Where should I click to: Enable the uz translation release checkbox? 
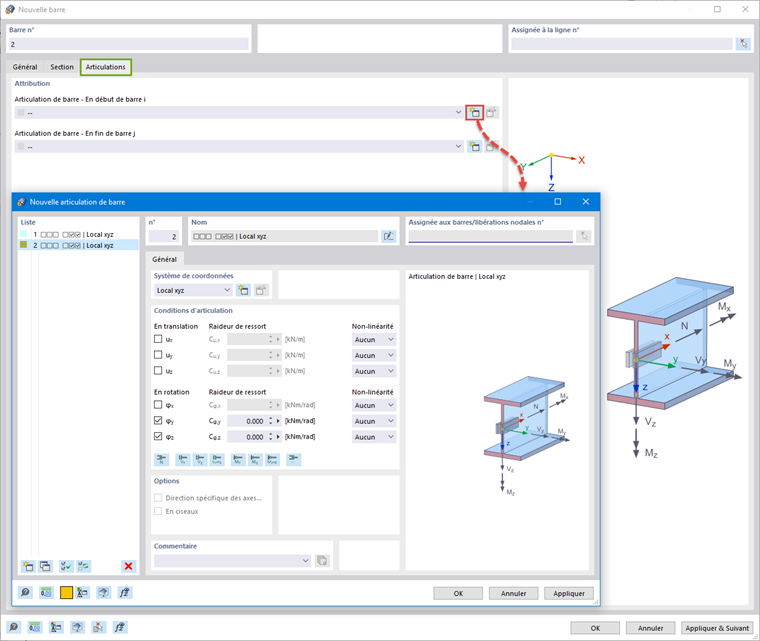[x=158, y=370]
